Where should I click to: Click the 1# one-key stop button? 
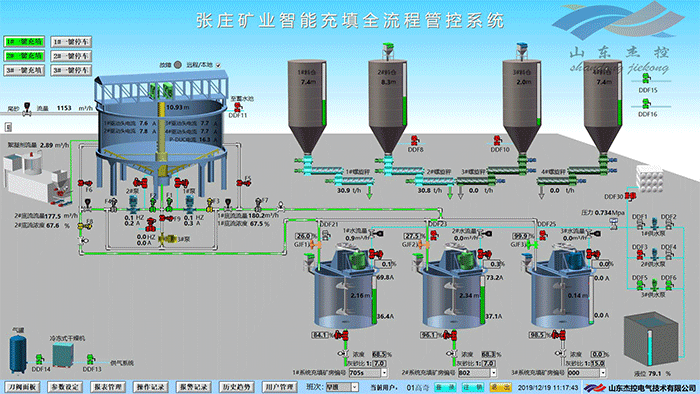point(71,41)
